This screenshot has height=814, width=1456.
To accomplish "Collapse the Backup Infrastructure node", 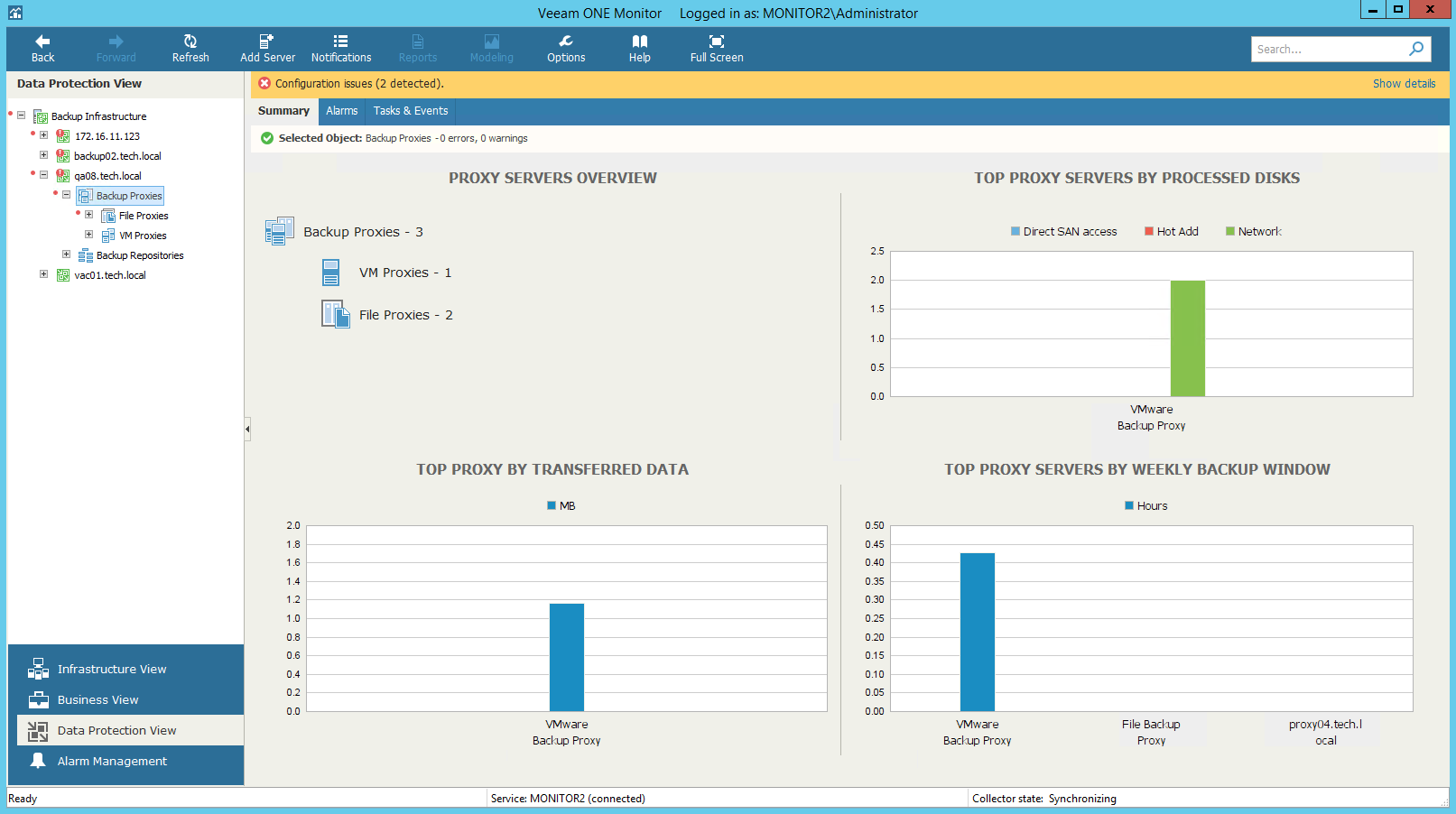I will 21,116.
